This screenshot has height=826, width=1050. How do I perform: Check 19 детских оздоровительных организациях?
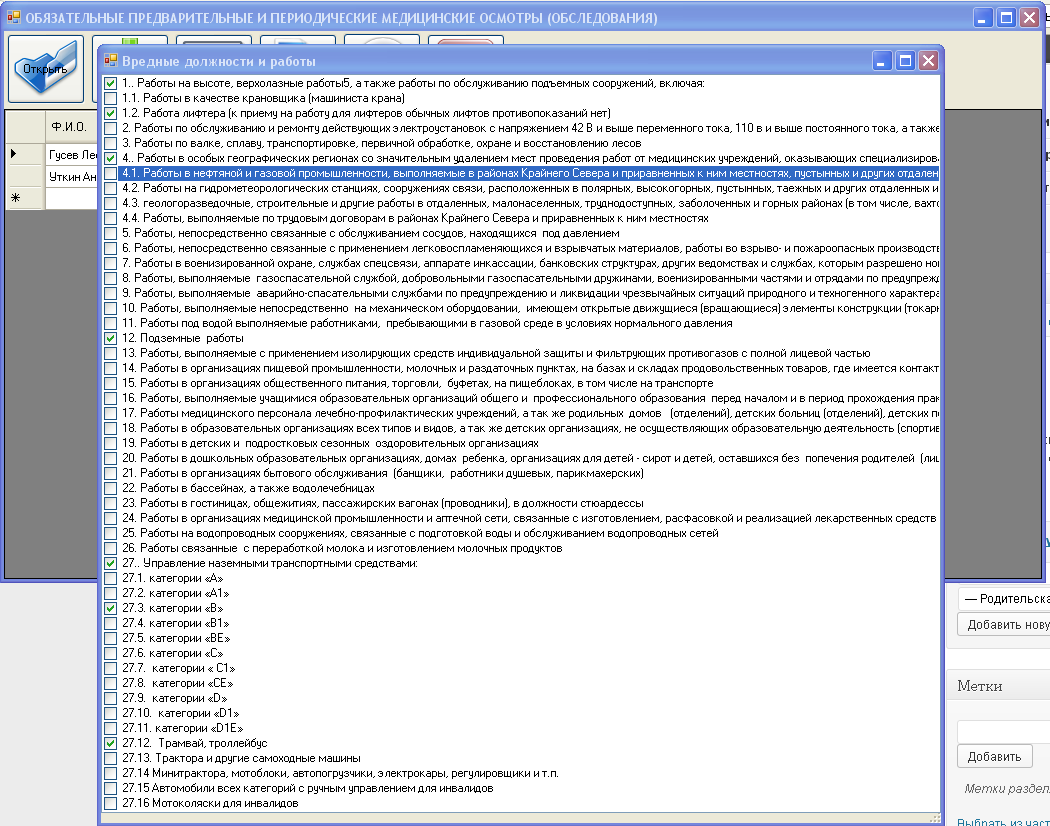click(x=110, y=443)
